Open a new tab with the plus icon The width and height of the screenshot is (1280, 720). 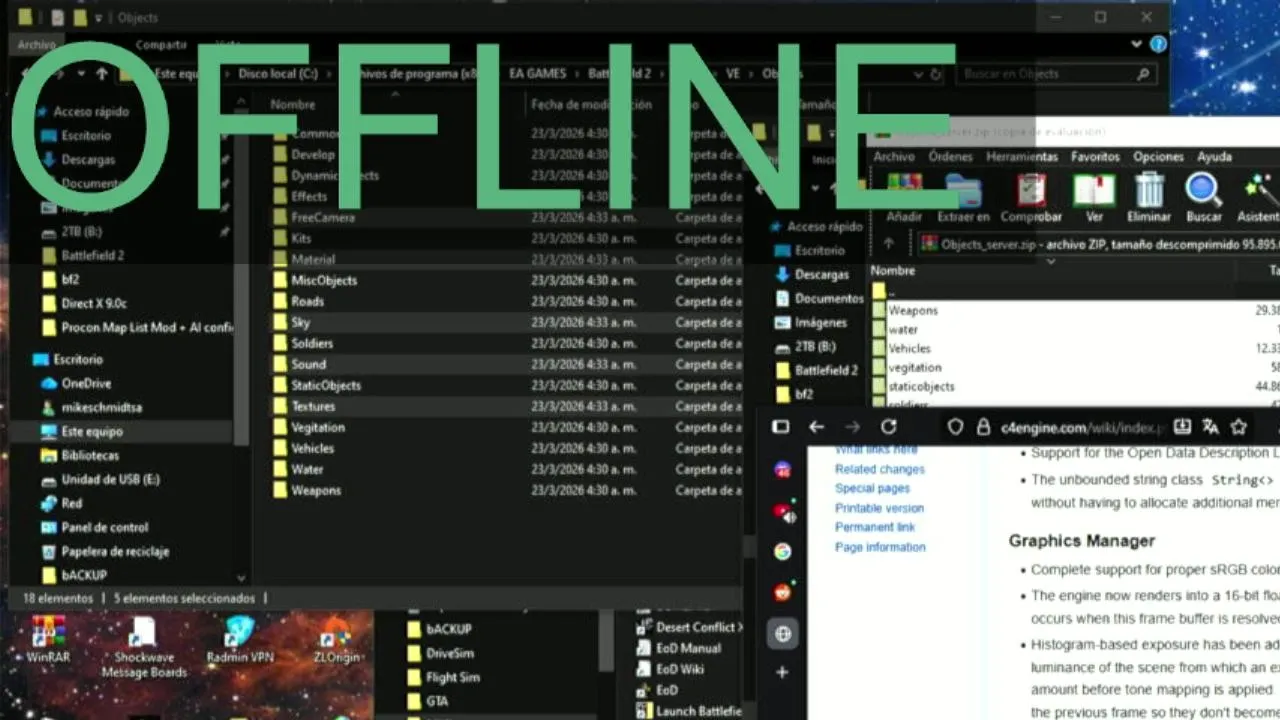point(782,672)
